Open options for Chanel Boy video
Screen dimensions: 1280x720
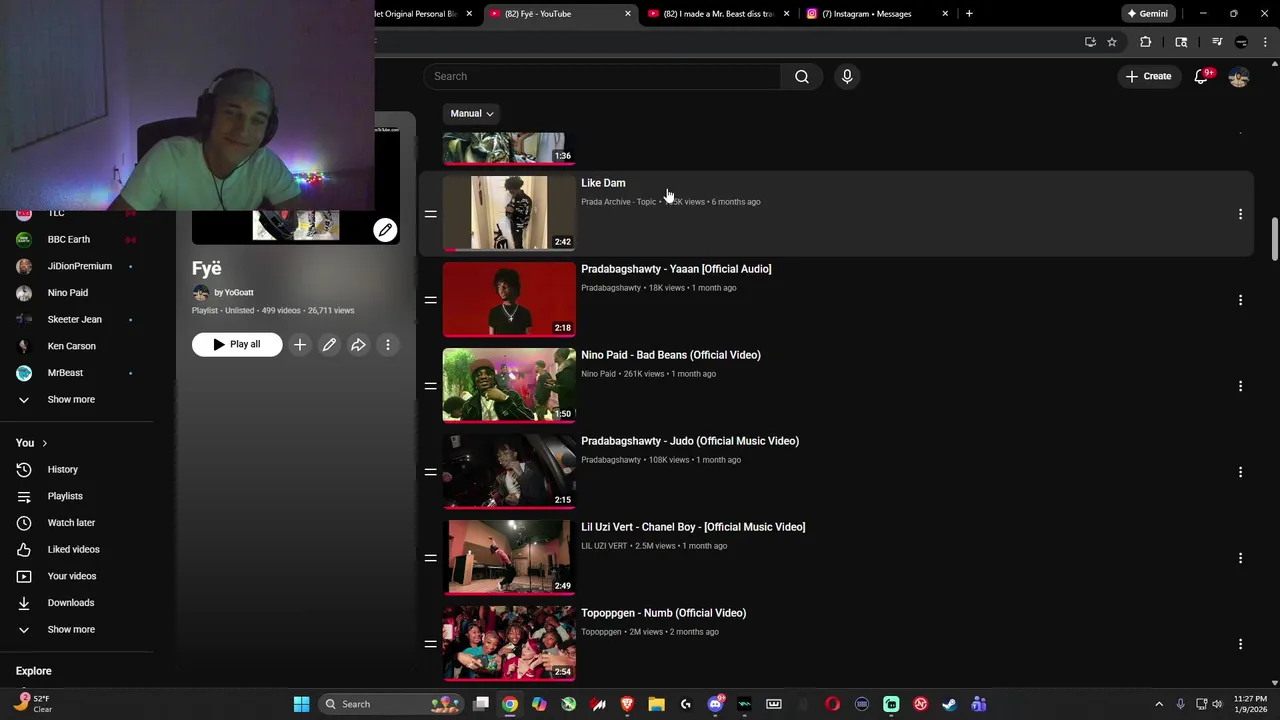click(x=1240, y=558)
